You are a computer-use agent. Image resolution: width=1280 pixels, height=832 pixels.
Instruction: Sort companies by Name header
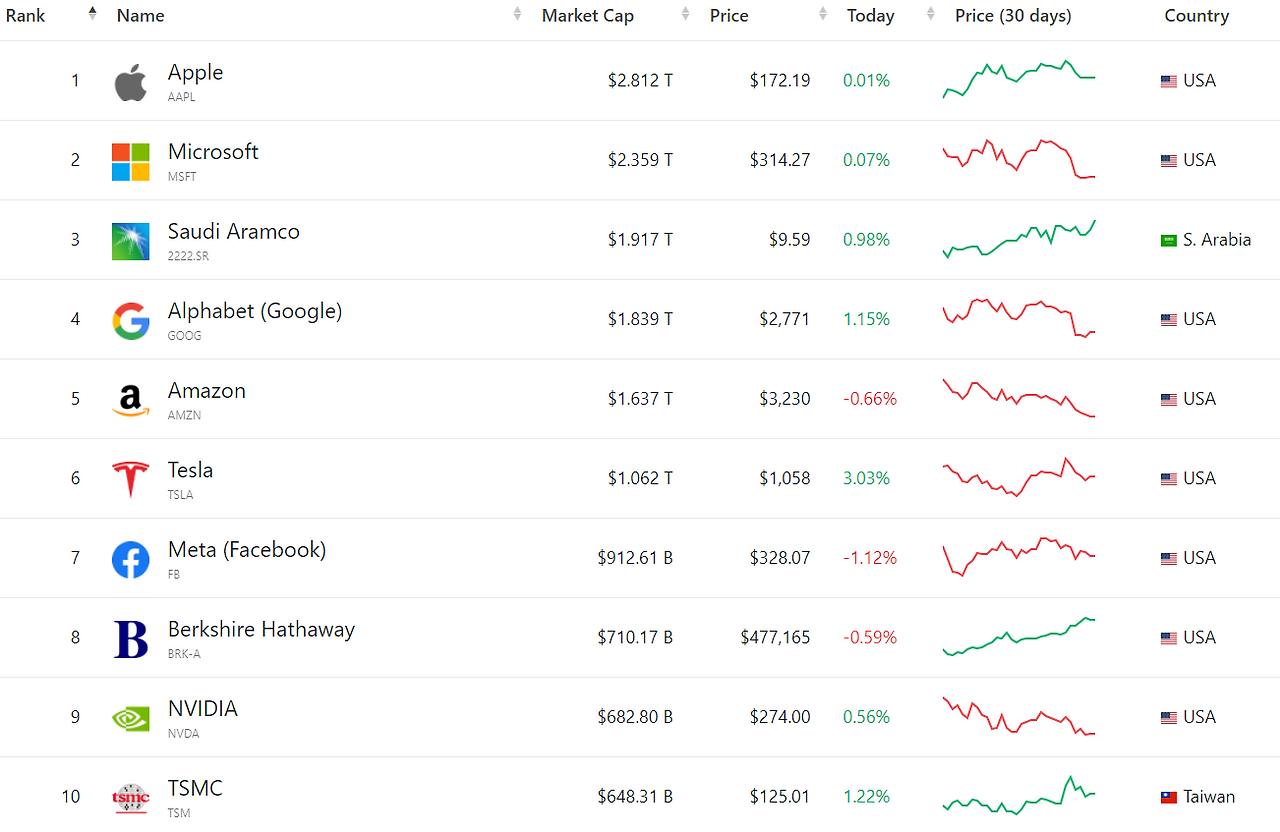tap(140, 15)
